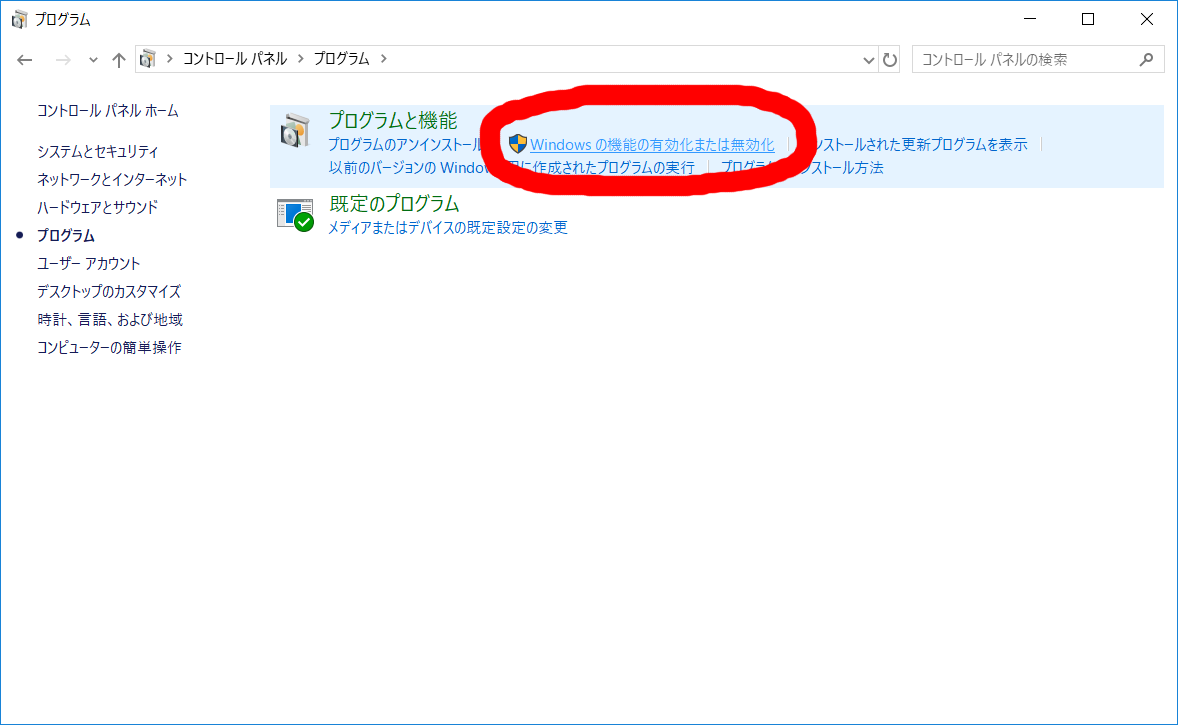Click プログラムのアンインストール link

(405, 144)
